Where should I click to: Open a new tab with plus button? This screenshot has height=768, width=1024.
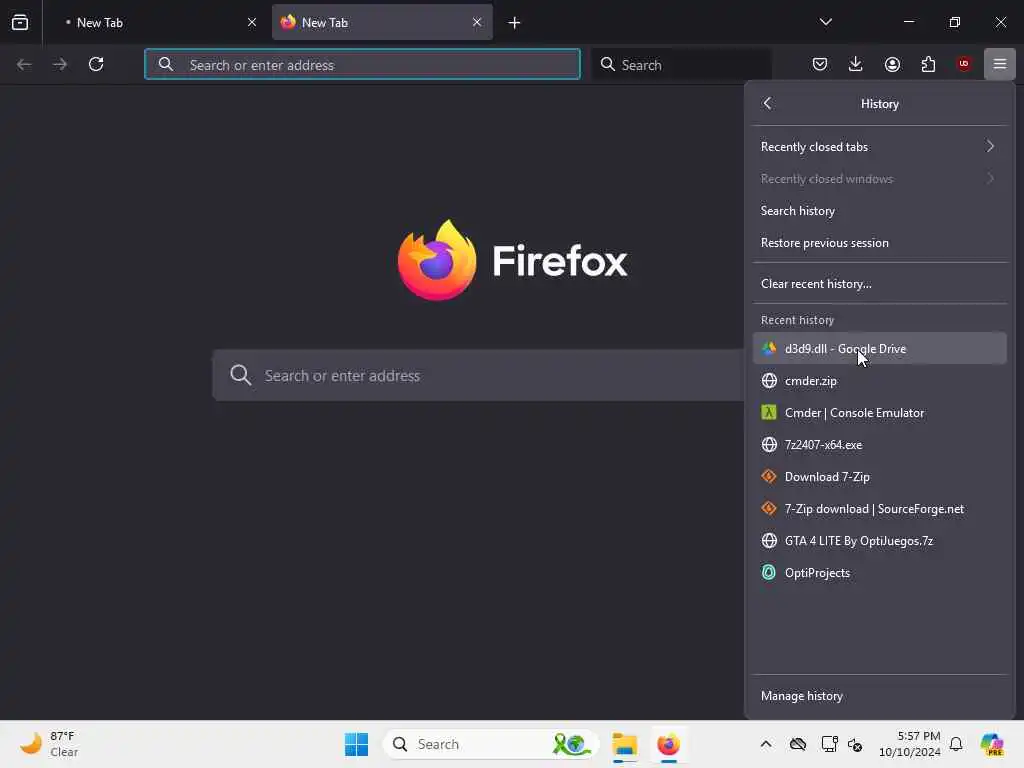click(515, 23)
